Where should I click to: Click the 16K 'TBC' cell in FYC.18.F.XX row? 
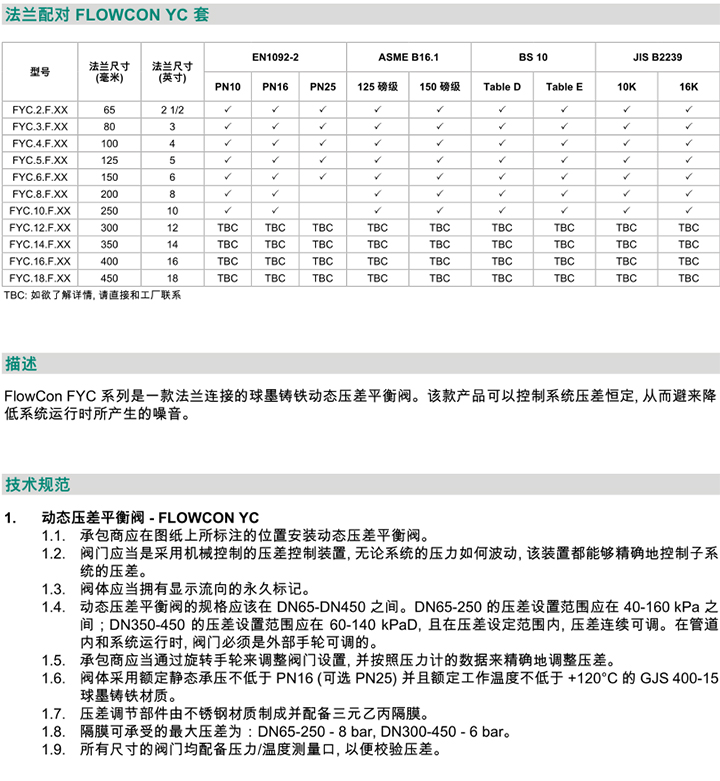[689, 278]
